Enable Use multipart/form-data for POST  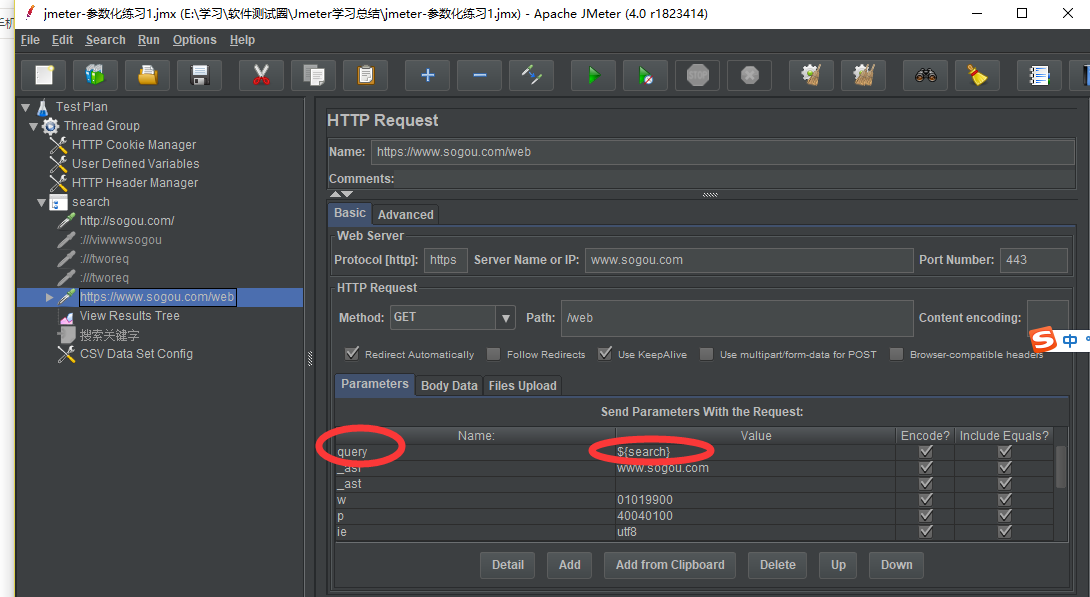[706, 354]
